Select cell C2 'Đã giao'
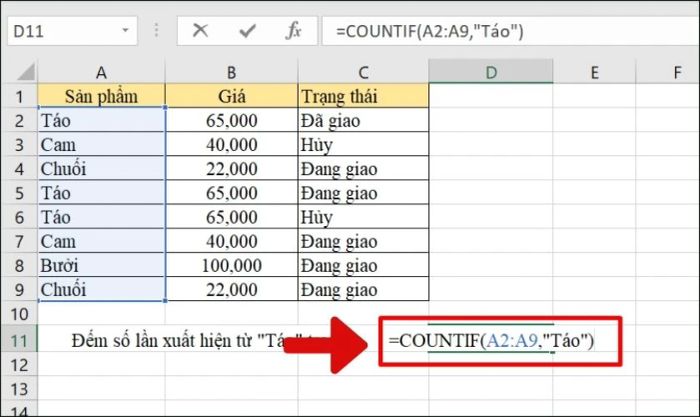 click(x=363, y=120)
